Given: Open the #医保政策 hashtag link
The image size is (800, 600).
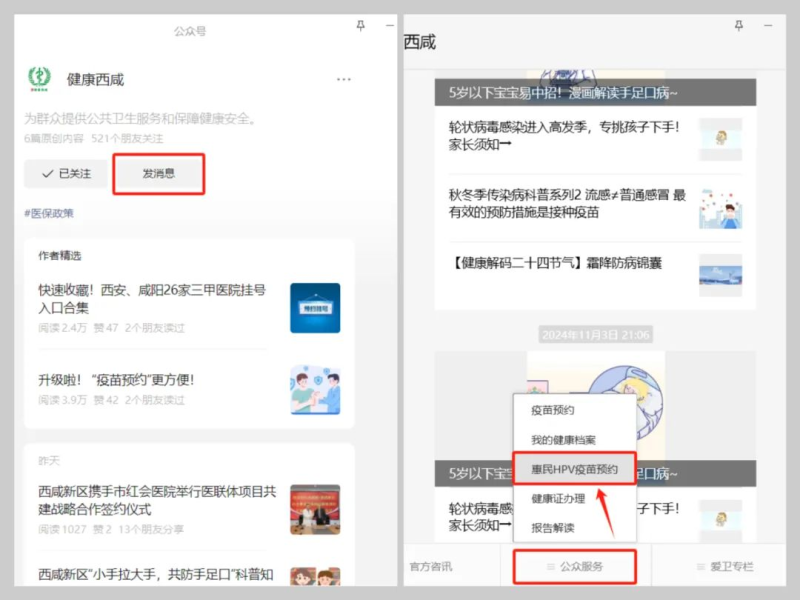Looking at the screenshot, I should pos(49,213).
